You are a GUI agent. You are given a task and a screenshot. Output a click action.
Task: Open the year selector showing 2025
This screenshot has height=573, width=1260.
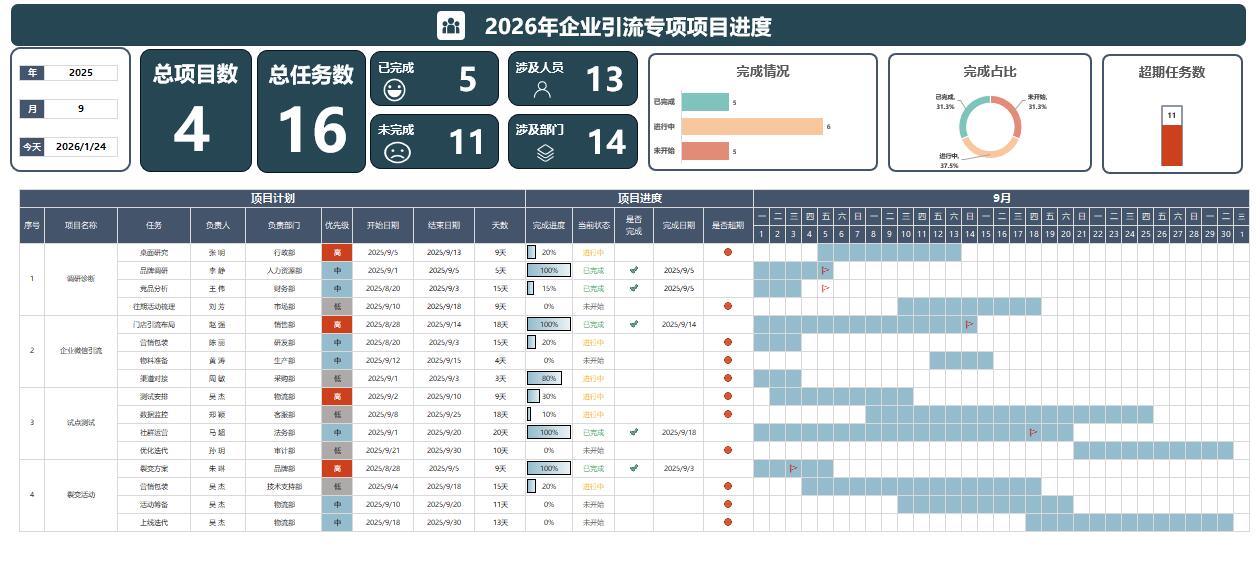tap(81, 73)
